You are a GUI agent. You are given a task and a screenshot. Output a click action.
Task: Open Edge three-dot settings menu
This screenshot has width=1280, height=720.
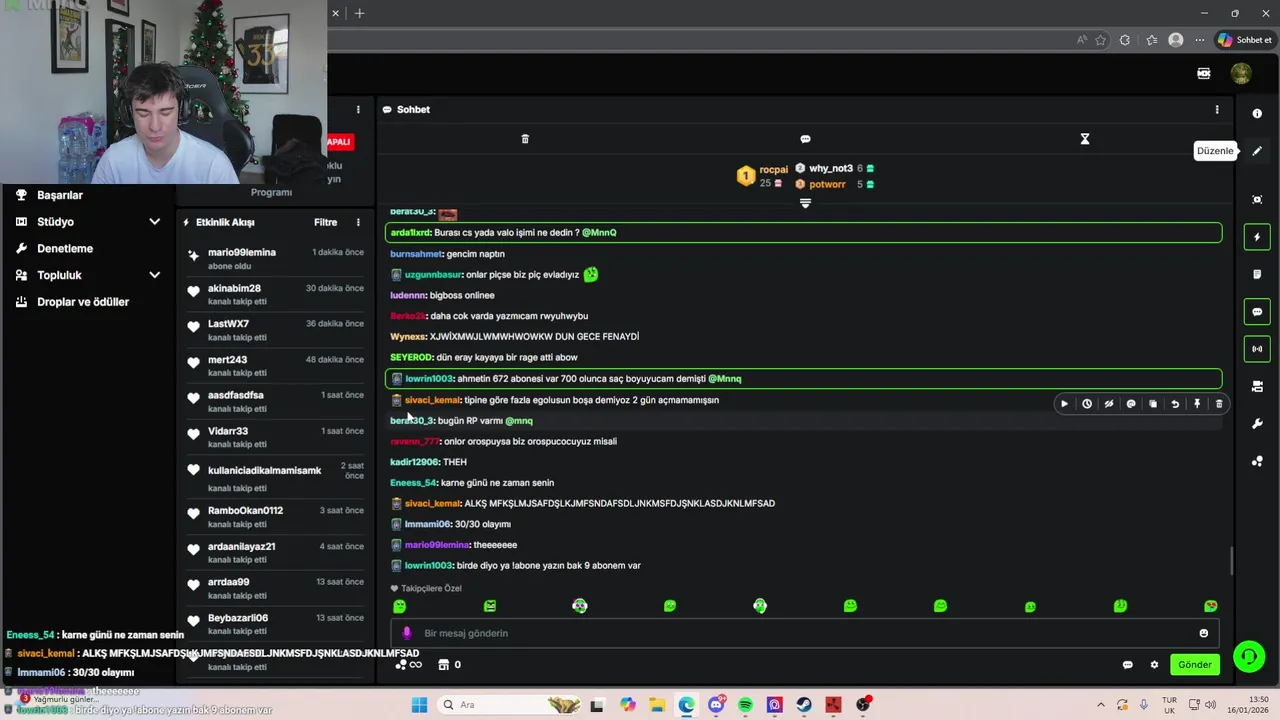pos(1200,40)
